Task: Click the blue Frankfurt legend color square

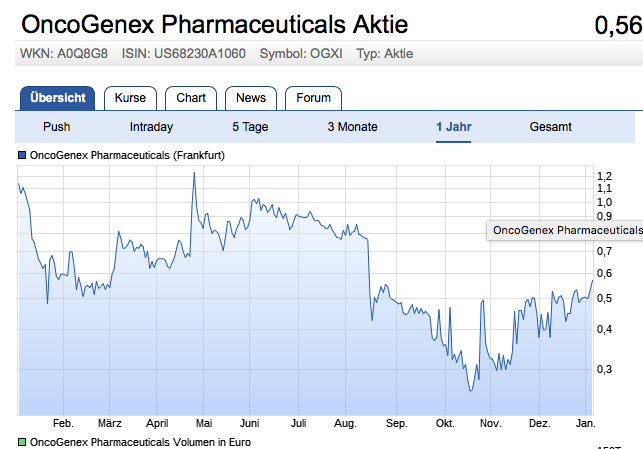Action: (21, 156)
